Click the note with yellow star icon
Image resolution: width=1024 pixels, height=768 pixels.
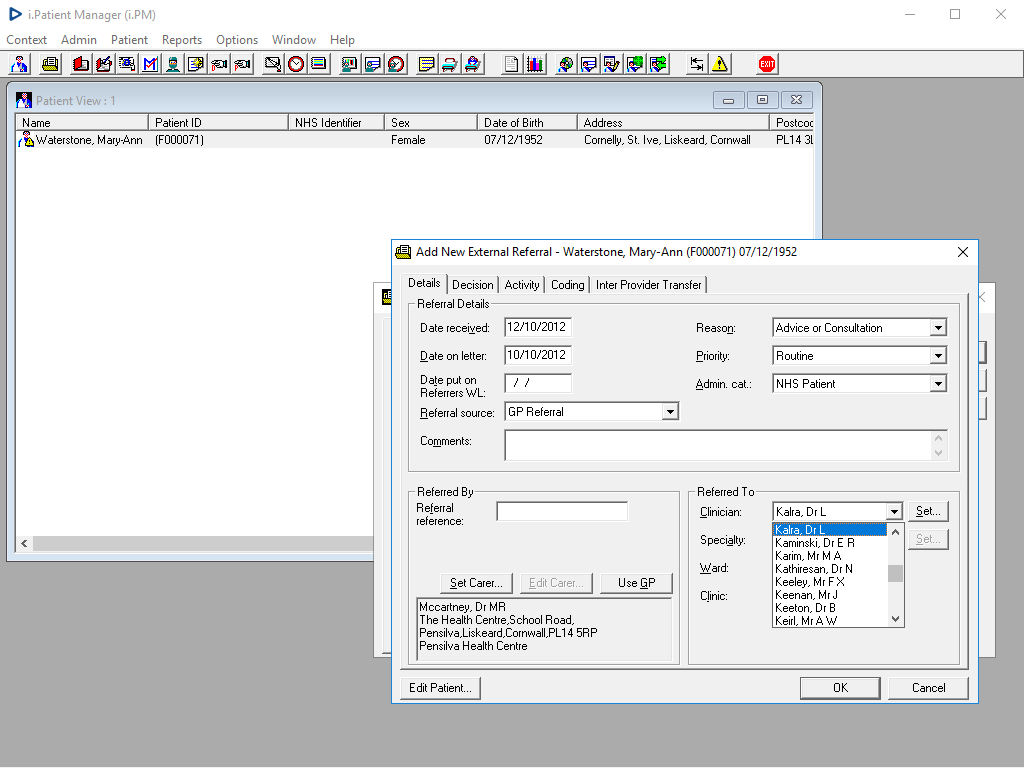click(196, 64)
